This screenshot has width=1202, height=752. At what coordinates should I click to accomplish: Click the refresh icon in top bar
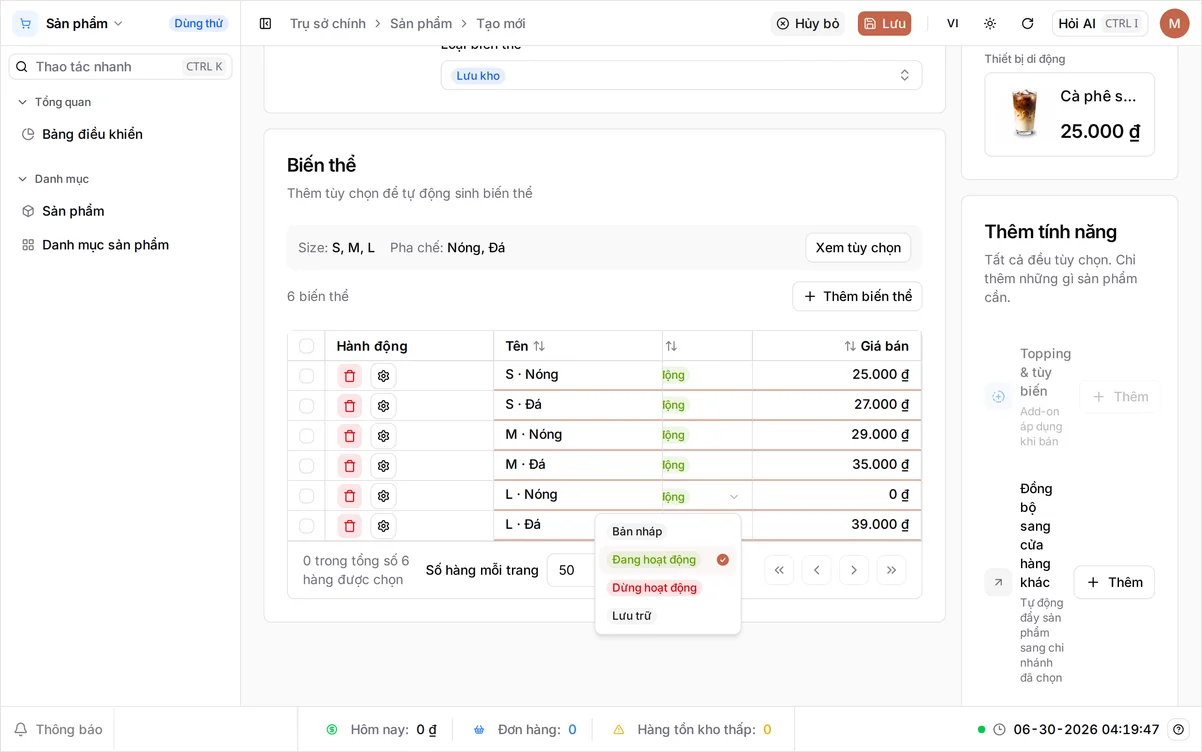(x=1027, y=23)
